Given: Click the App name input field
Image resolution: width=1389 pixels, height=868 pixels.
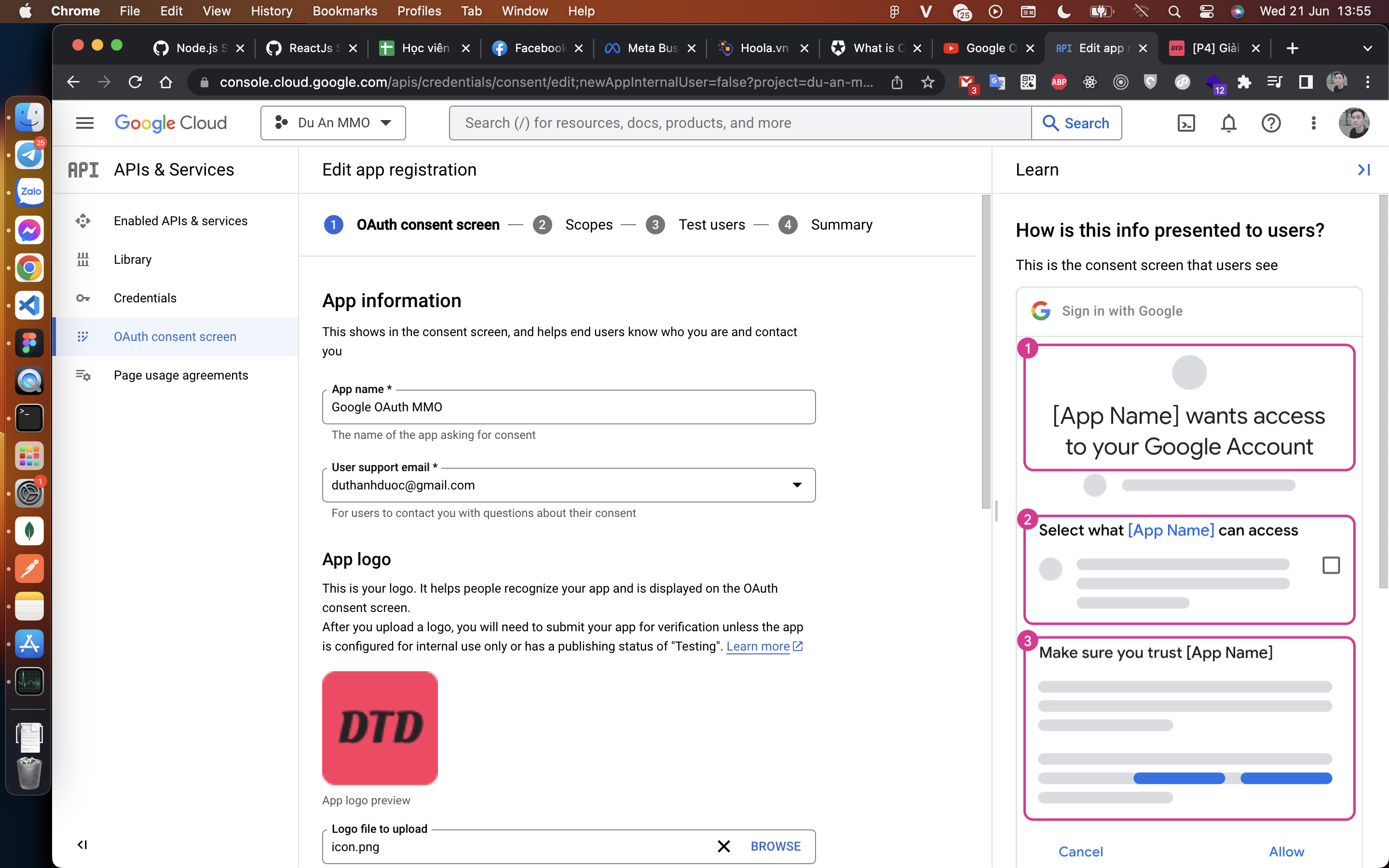Looking at the screenshot, I should click(568, 407).
